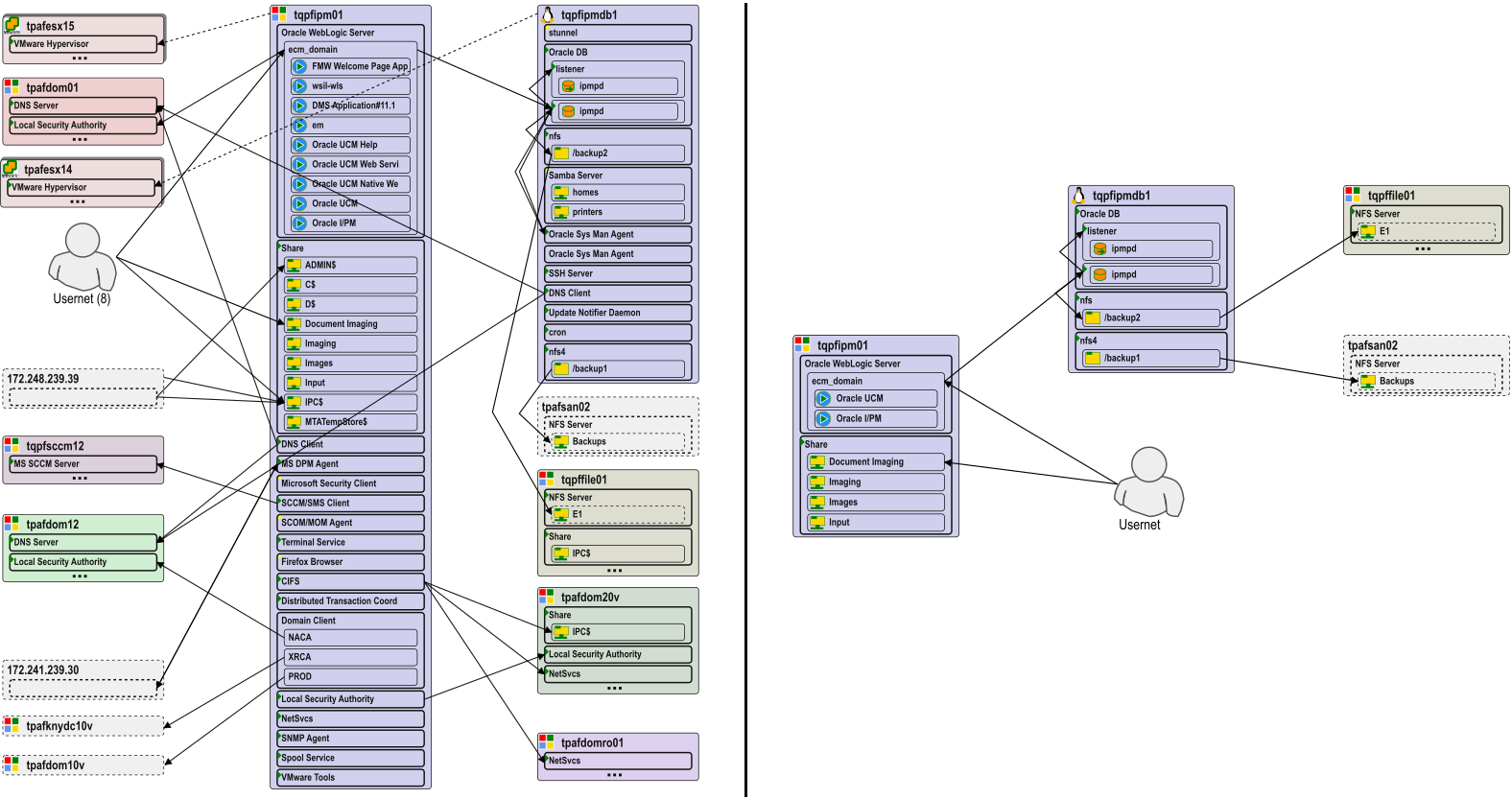Click the 172.241.239.30 host node

click(x=83, y=679)
